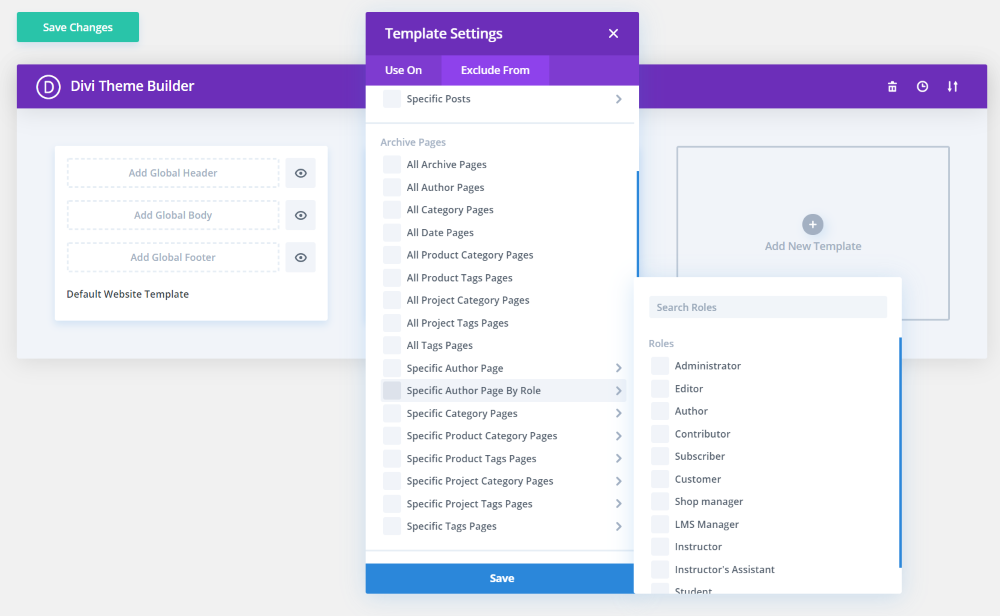Click the Divi Theme Builder title
1000x616 pixels.
click(x=132, y=86)
